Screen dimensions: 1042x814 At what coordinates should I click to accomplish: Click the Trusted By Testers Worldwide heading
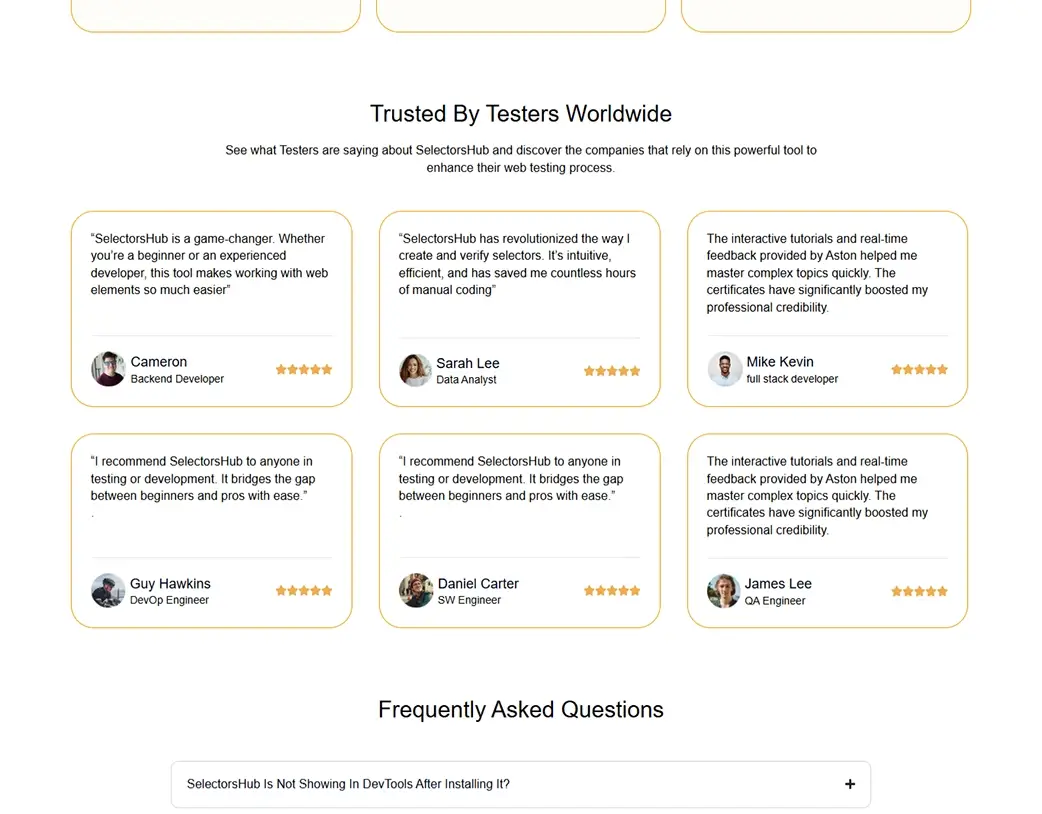(x=520, y=114)
